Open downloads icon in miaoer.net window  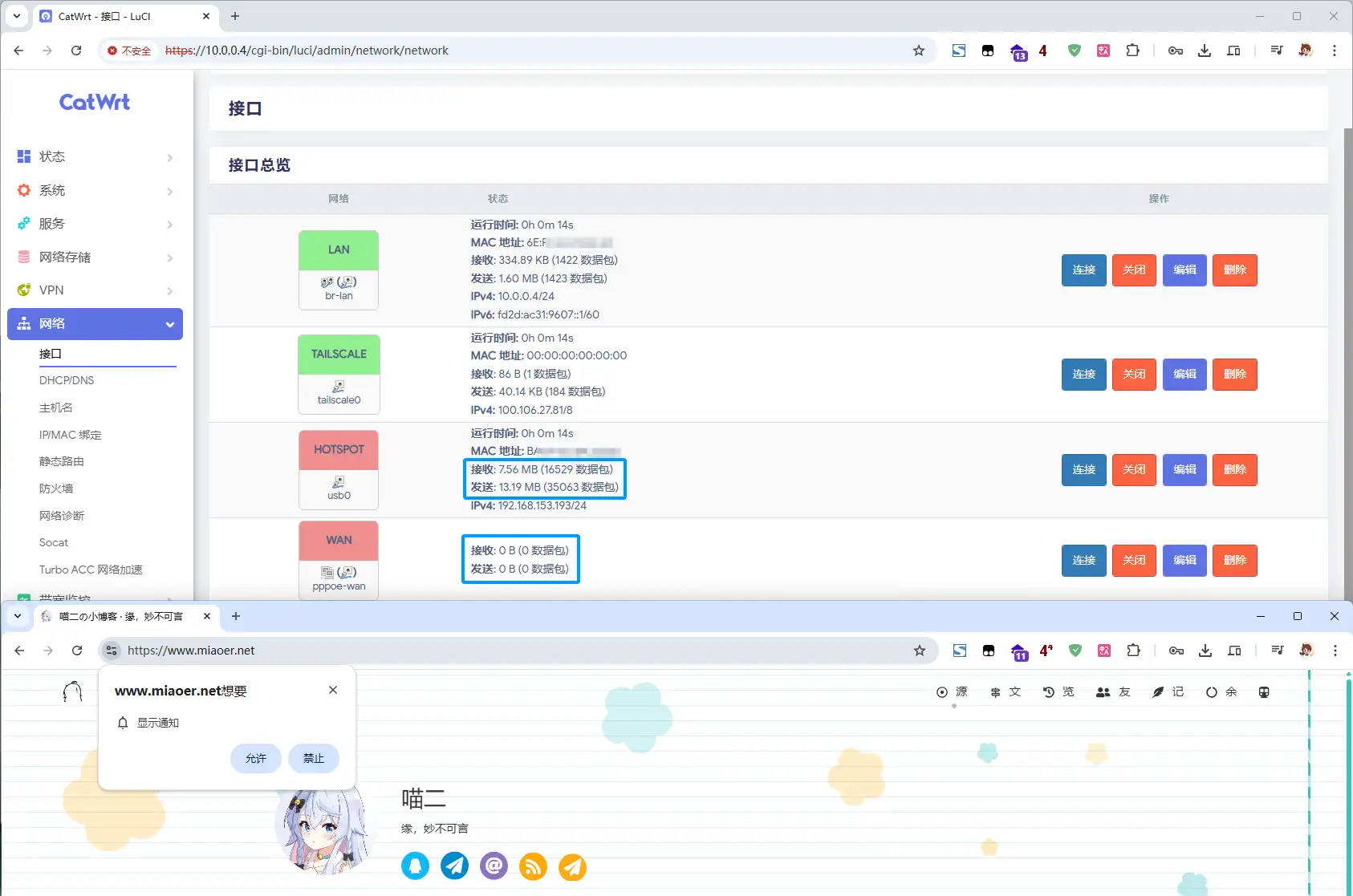point(1205,651)
